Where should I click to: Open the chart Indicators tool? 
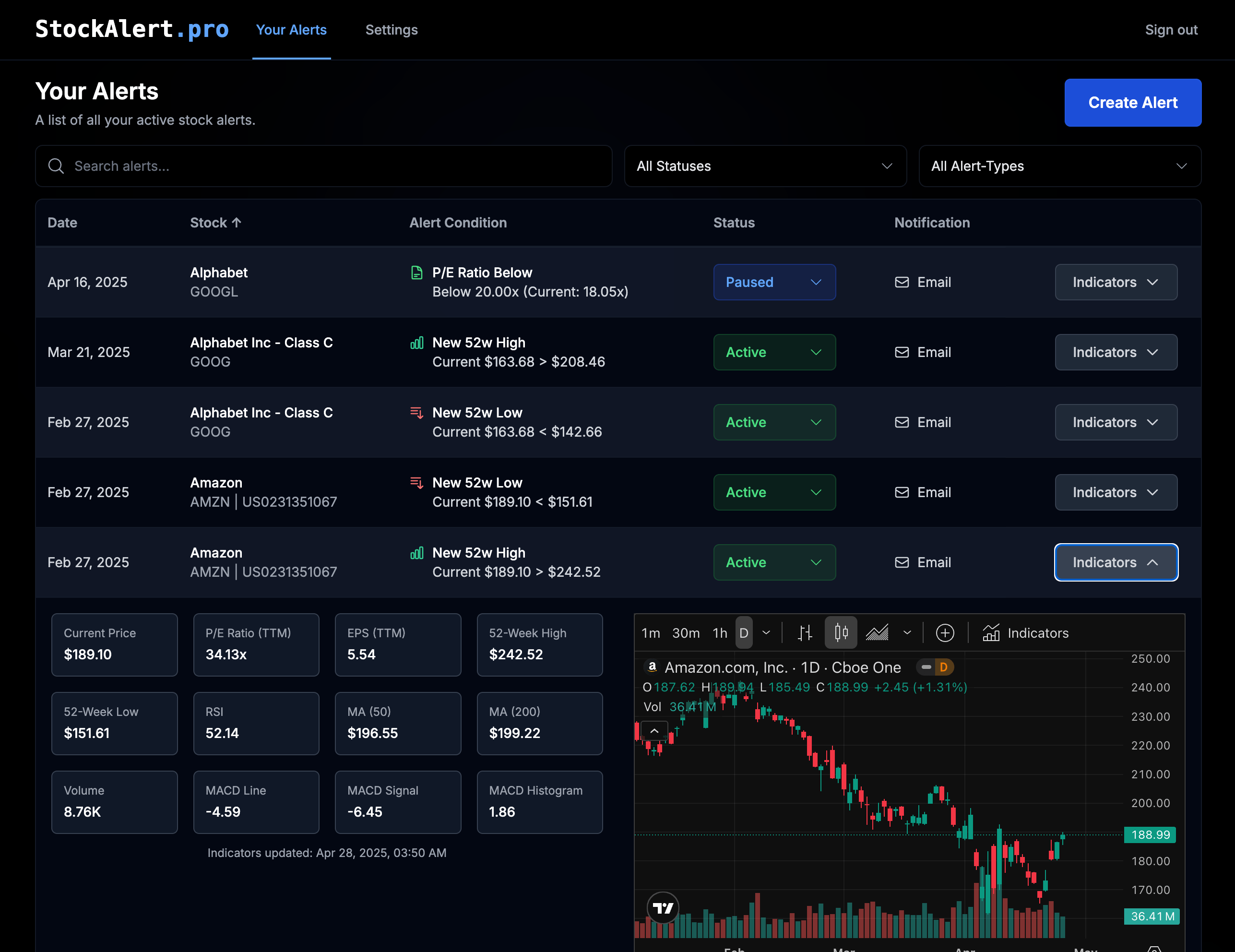[x=1025, y=632]
